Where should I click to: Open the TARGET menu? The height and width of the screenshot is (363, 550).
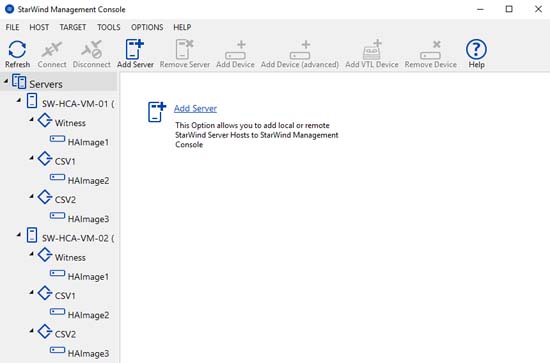(73, 27)
